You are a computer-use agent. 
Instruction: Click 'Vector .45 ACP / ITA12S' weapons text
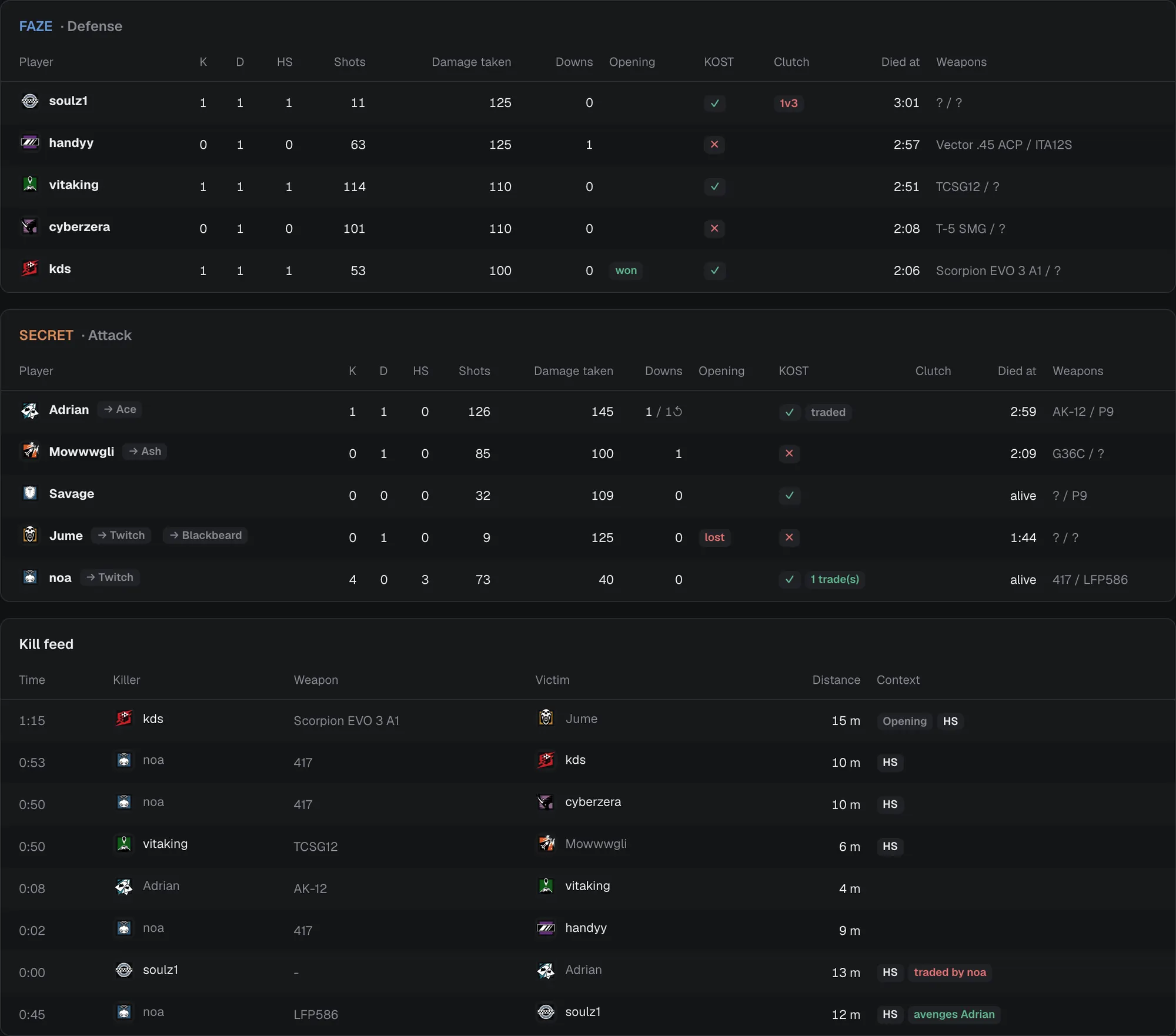pos(1004,145)
